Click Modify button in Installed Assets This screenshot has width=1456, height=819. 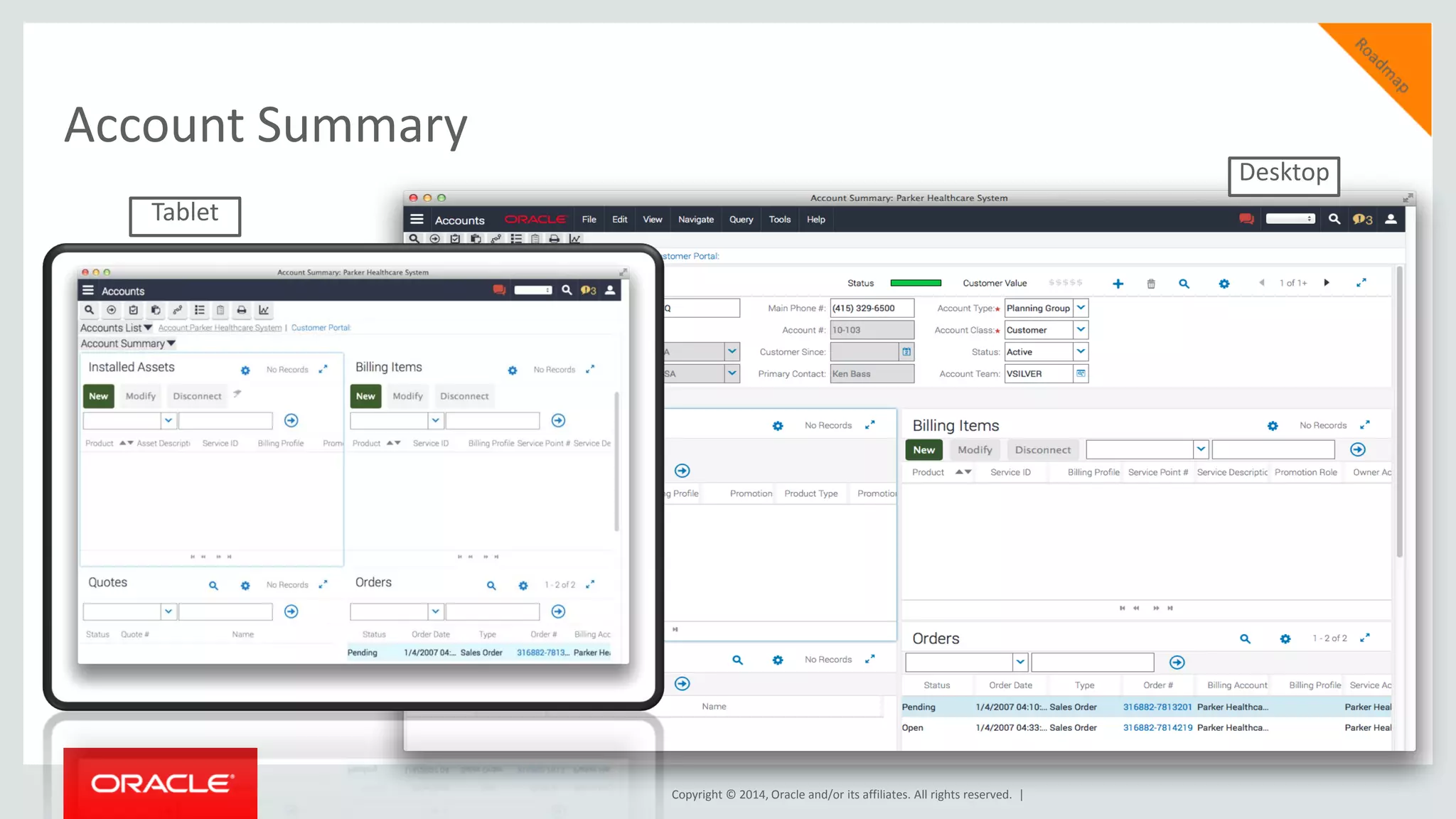click(x=141, y=397)
